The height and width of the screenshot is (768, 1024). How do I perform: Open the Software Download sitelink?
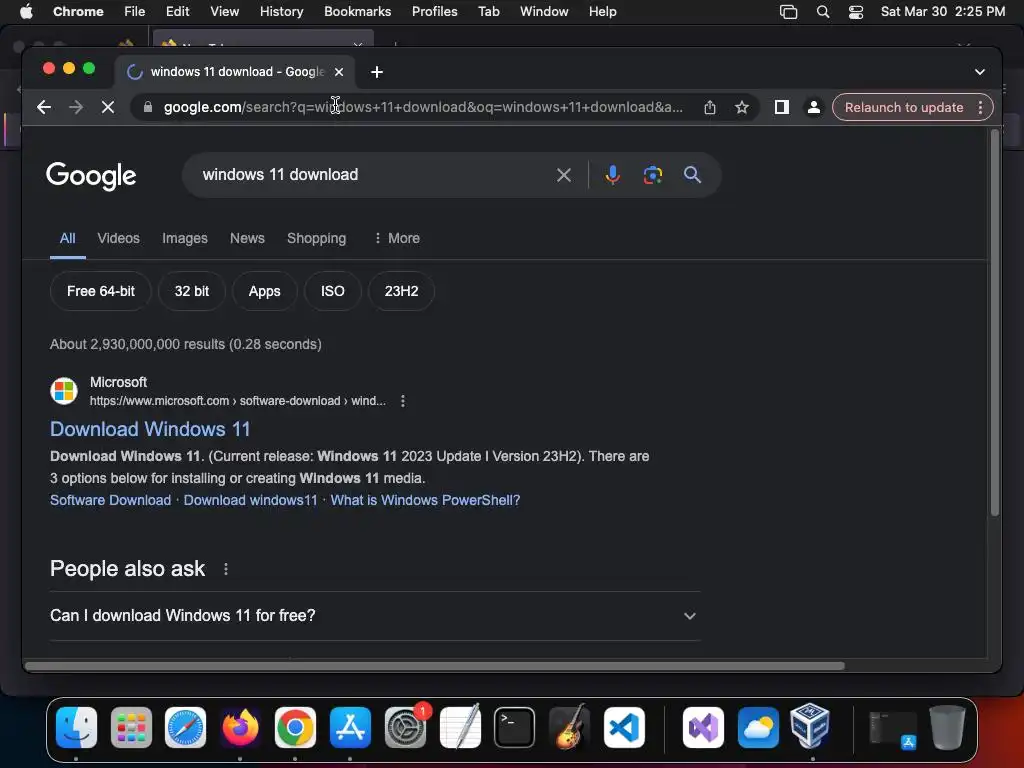(x=110, y=500)
